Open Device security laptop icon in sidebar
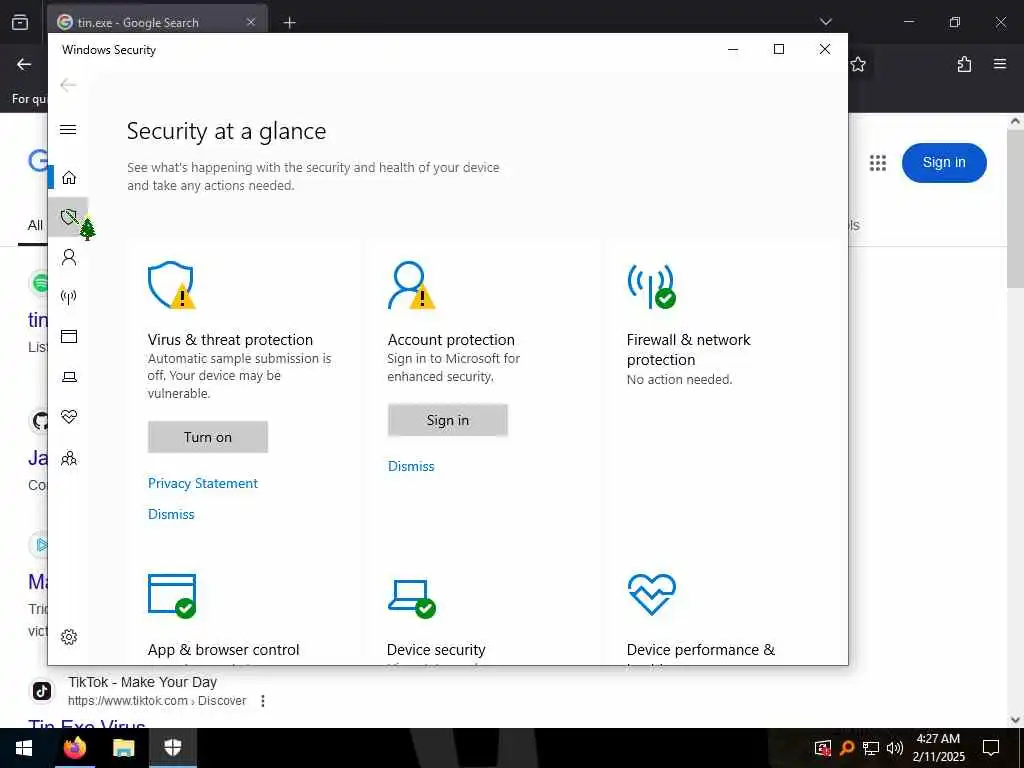This screenshot has width=1024, height=768. [x=69, y=377]
